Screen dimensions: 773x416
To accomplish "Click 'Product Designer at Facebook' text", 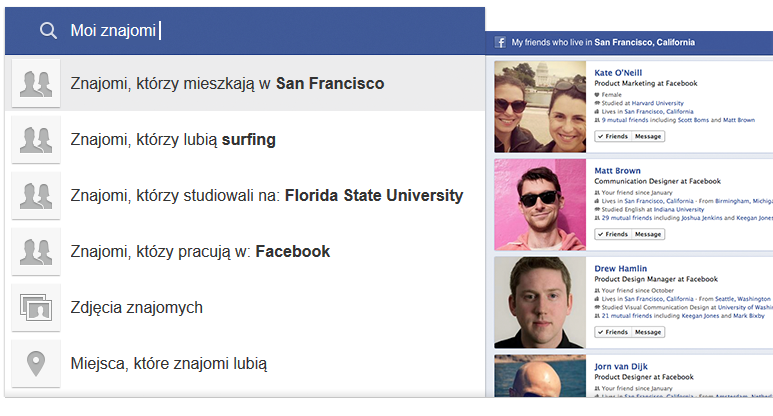I will 644,377.
